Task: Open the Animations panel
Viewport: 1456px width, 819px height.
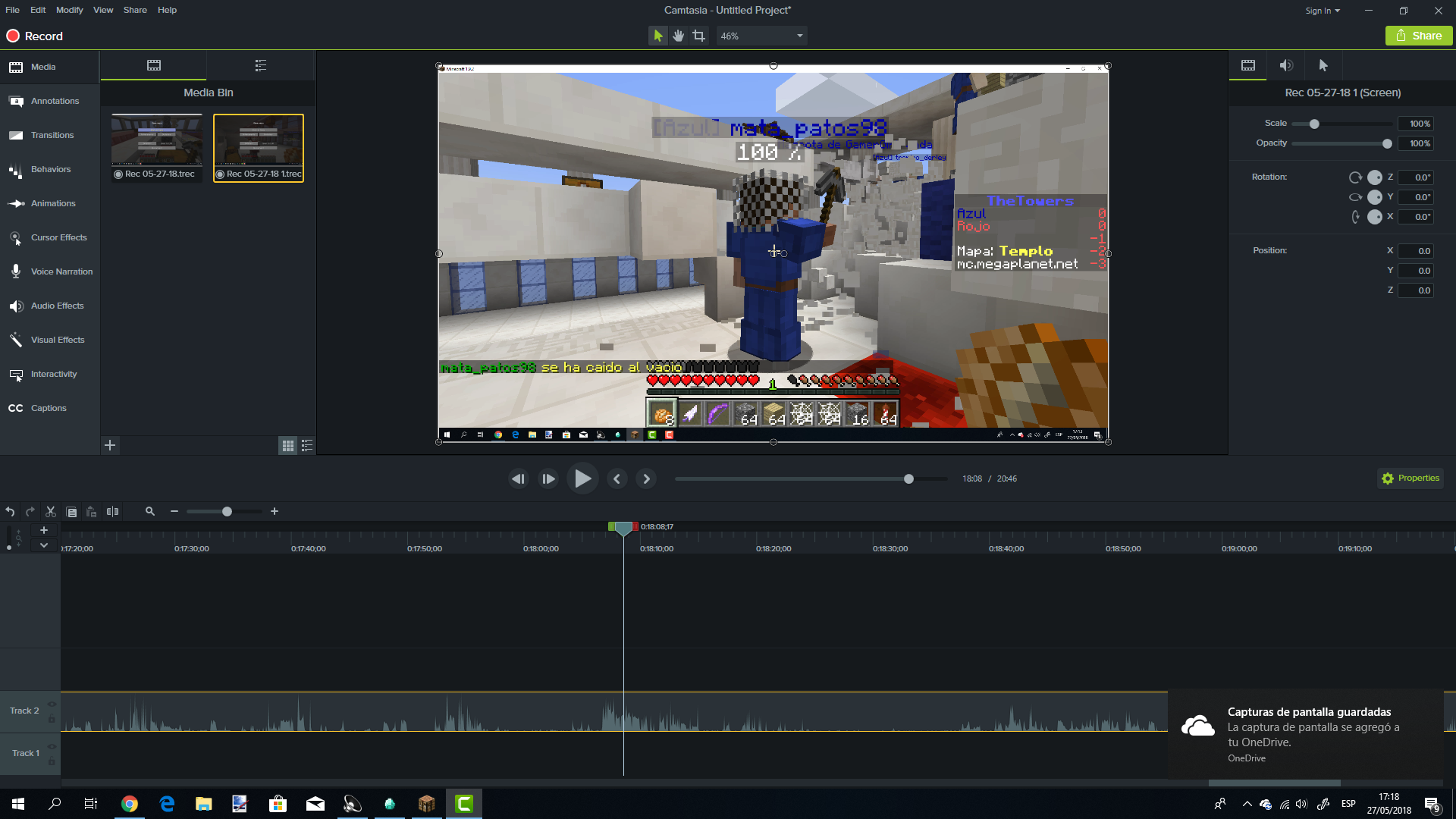Action: (49, 203)
